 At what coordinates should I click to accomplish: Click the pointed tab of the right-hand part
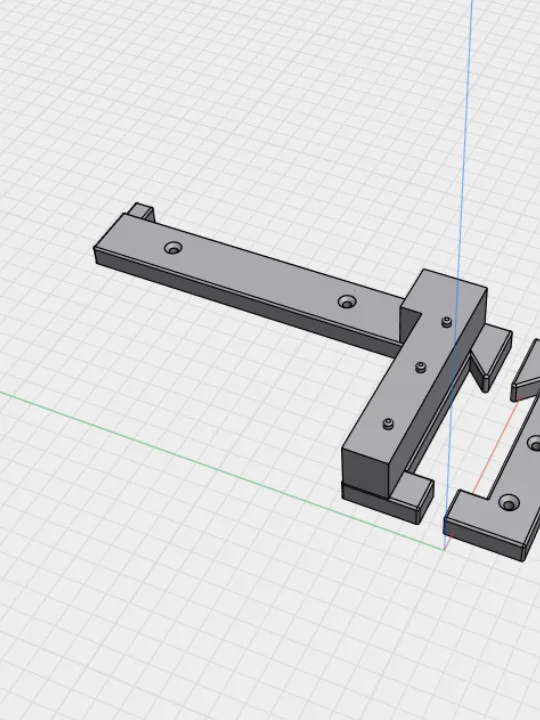tap(527, 371)
